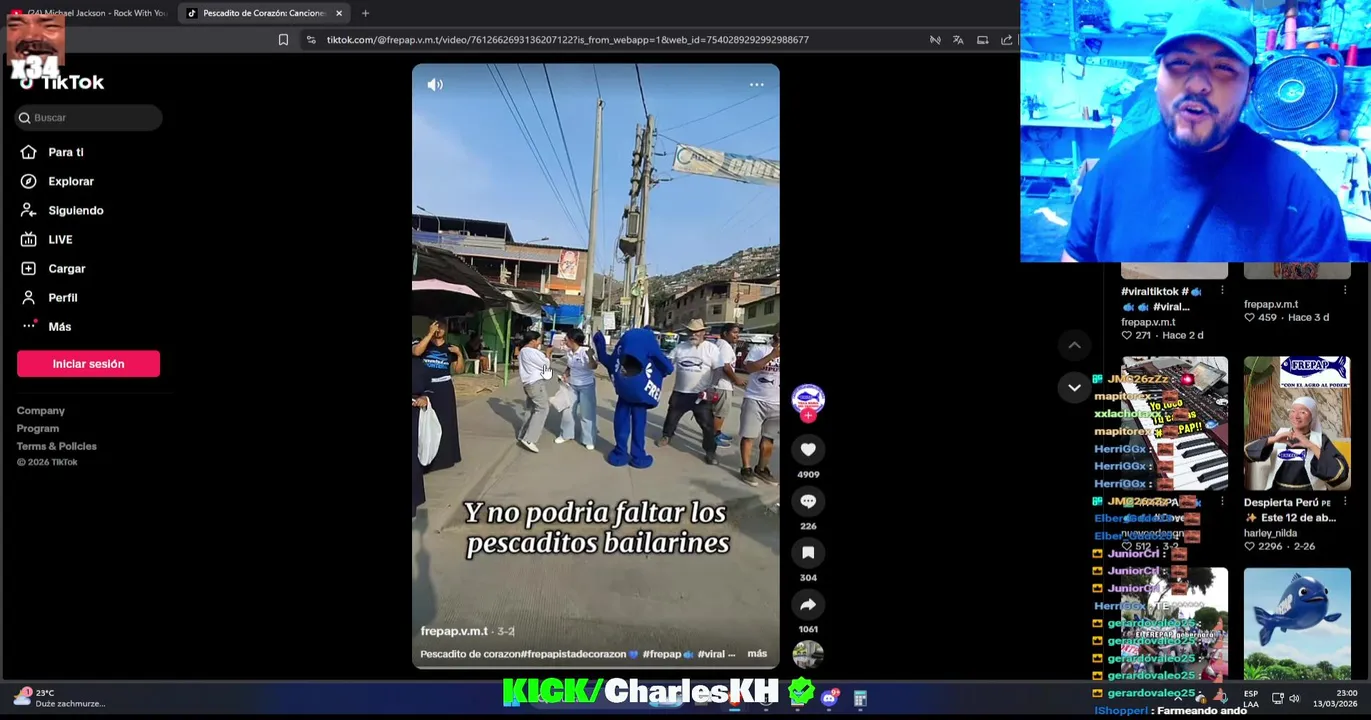1371x720 pixels.
Task: Open the volume icon in the system tray
Action: pos(1294,698)
